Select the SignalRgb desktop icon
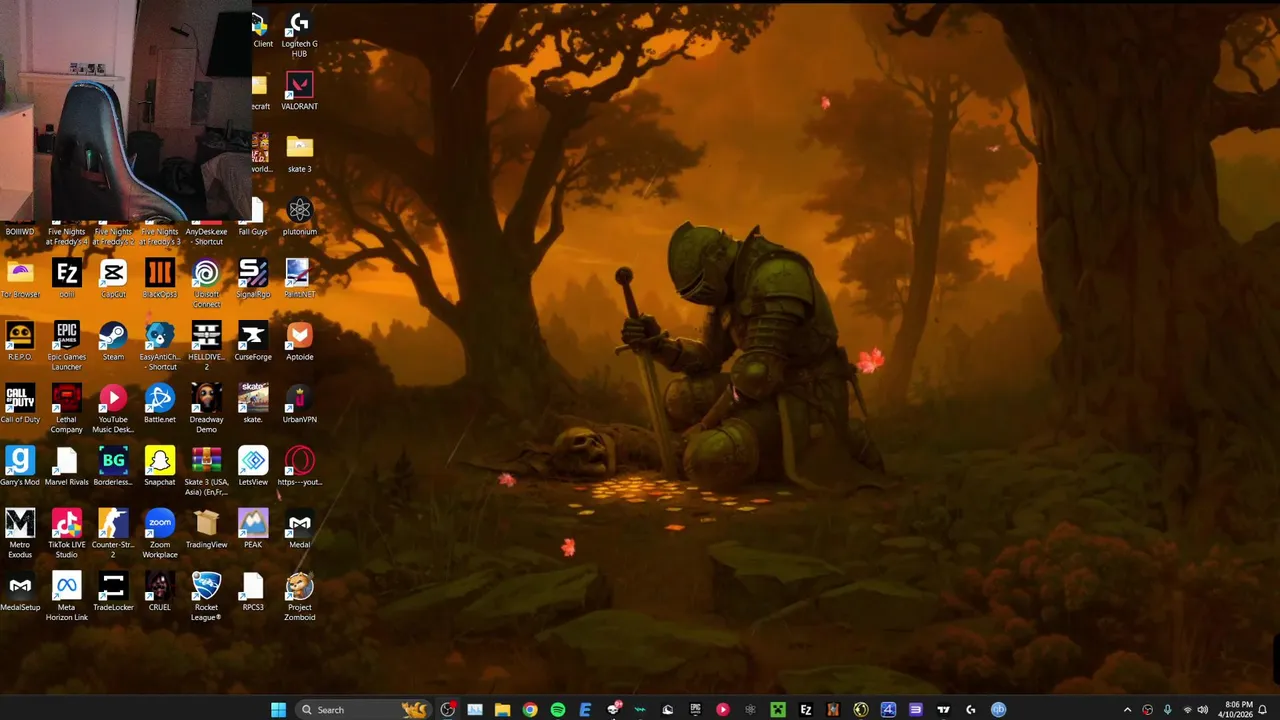This screenshot has height=720, width=1280. point(253,279)
